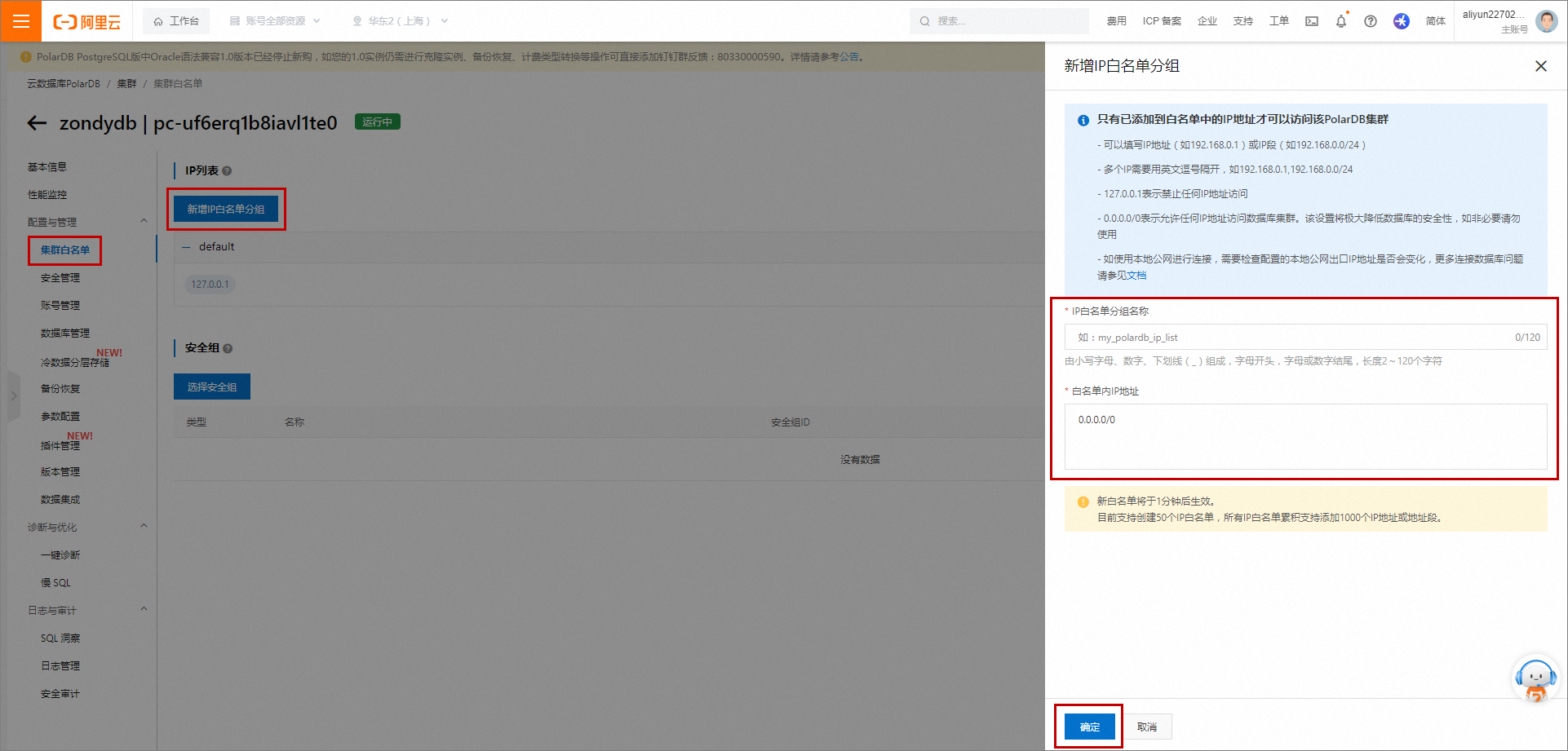Open the hamburger navigation menu
This screenshot has width=1568, height=751.
pyautogui.click(x=21, y=21)
